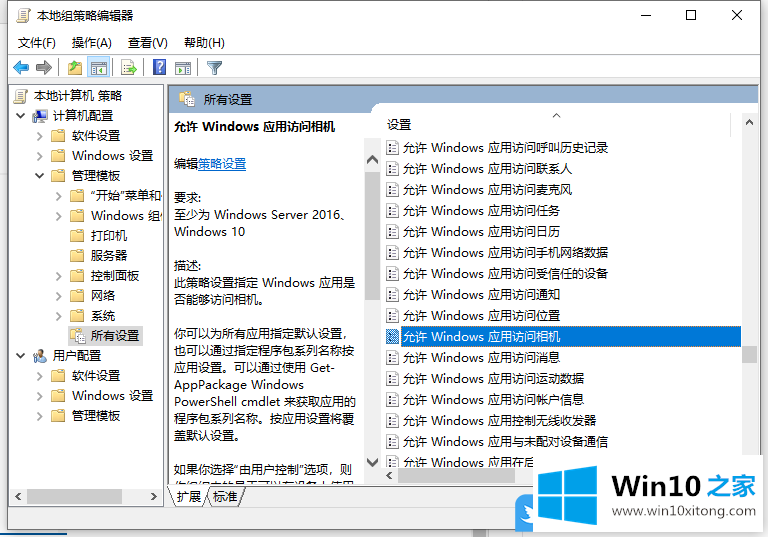
Task: Click the policy icon for 允许 Windows 应用访问相机
Action: pos(392,337)
